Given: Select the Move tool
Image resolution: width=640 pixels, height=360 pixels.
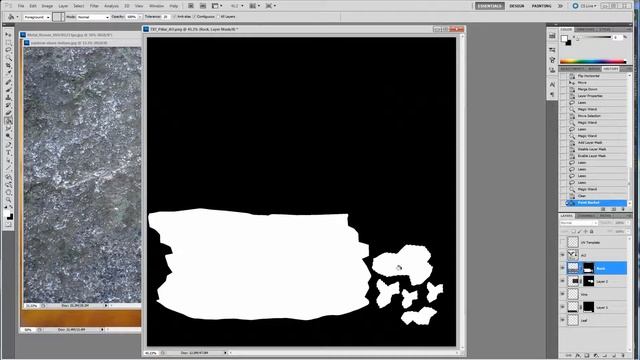Looking at the screenshot, I should coord(9,35).
